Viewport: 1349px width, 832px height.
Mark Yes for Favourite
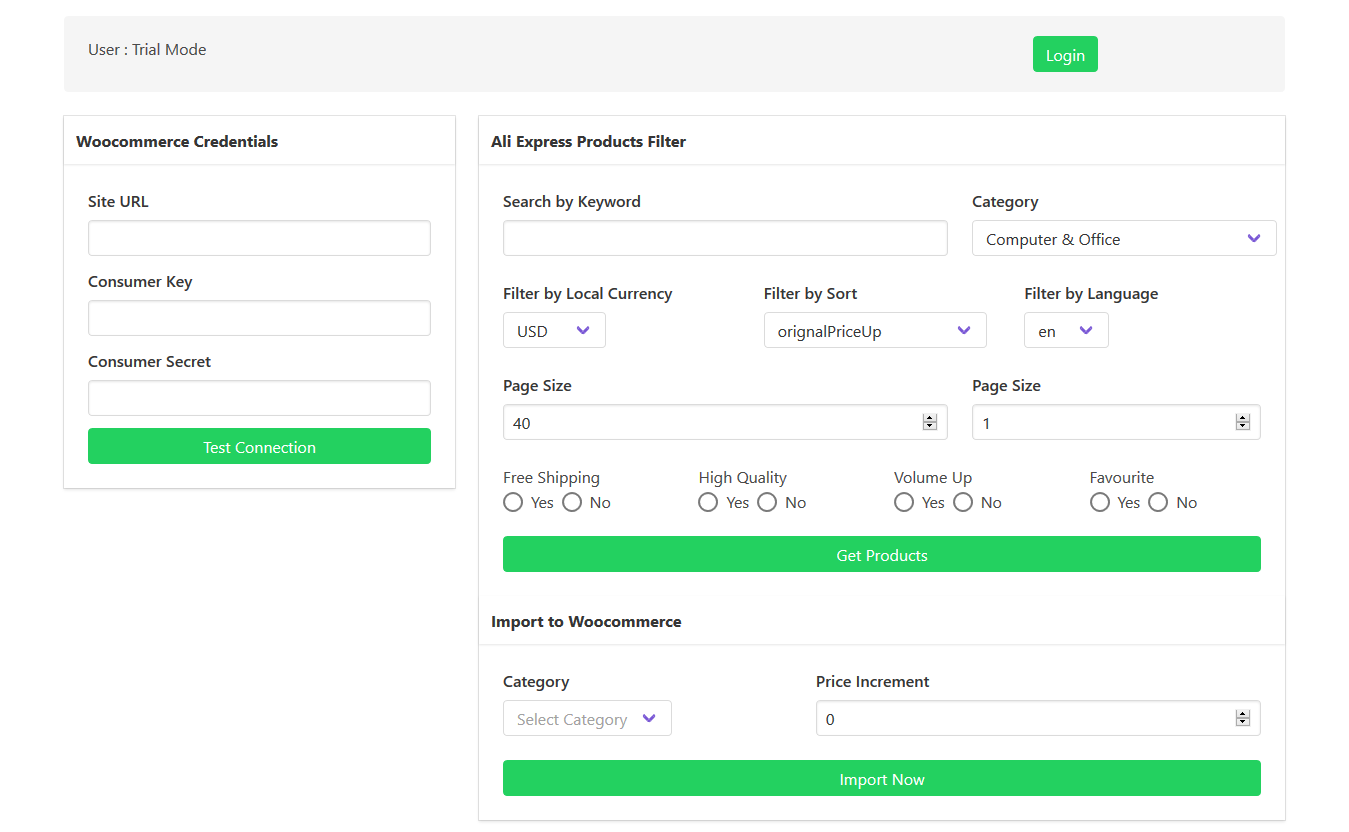click(x=1100, y=502)
